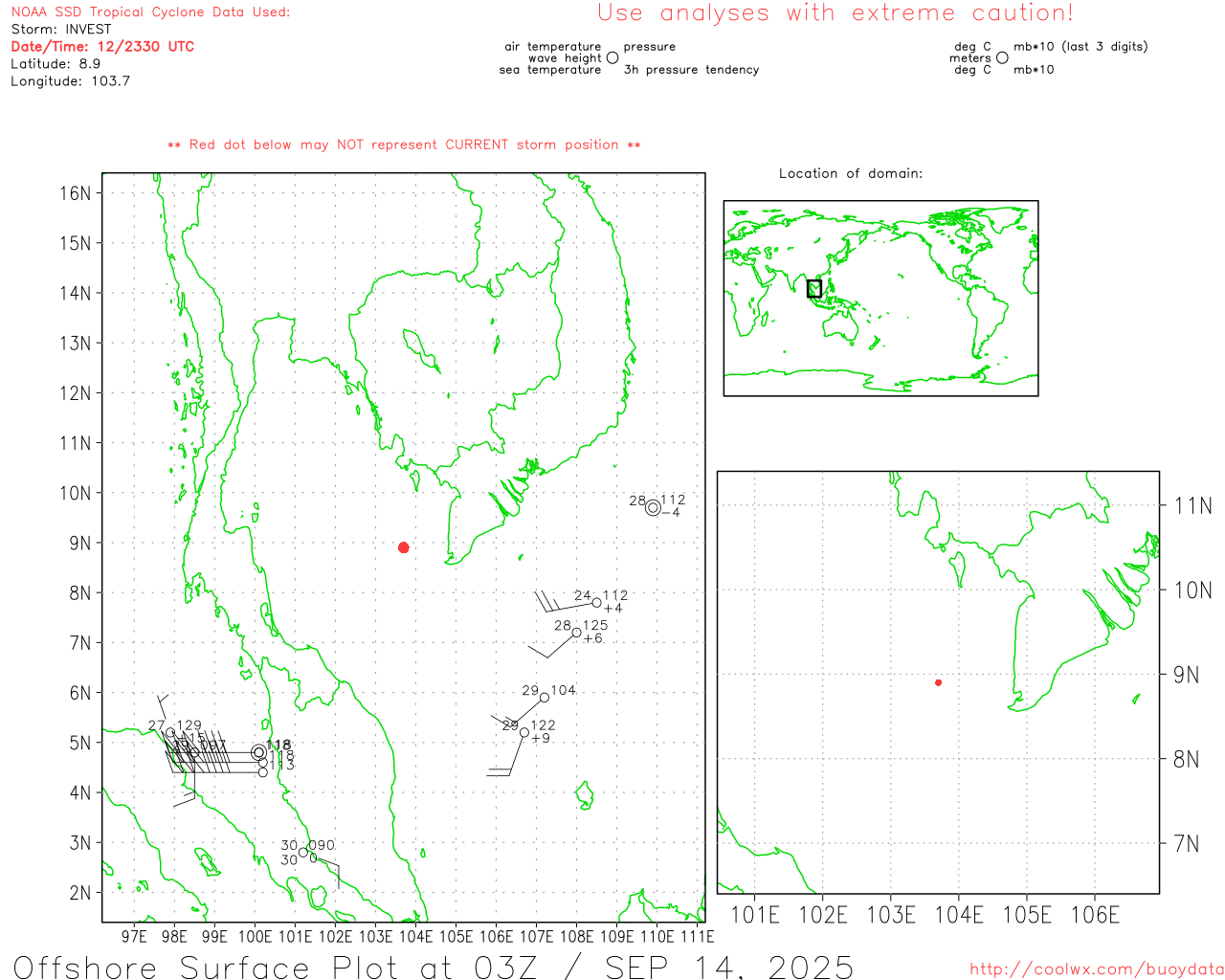Click the 'air temperature' legend label
Viewport: 1225px width, 980px height.
[553, 47]
